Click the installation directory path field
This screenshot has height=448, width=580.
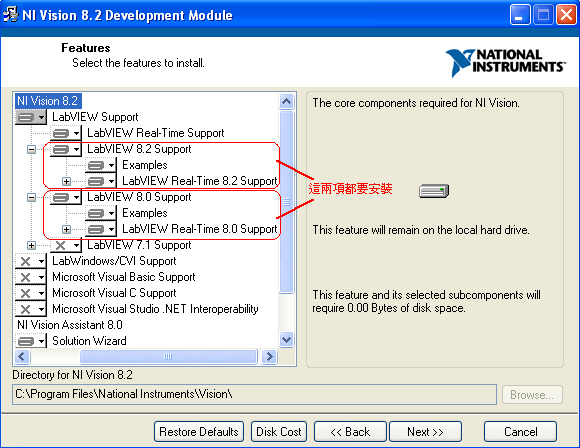254,394
